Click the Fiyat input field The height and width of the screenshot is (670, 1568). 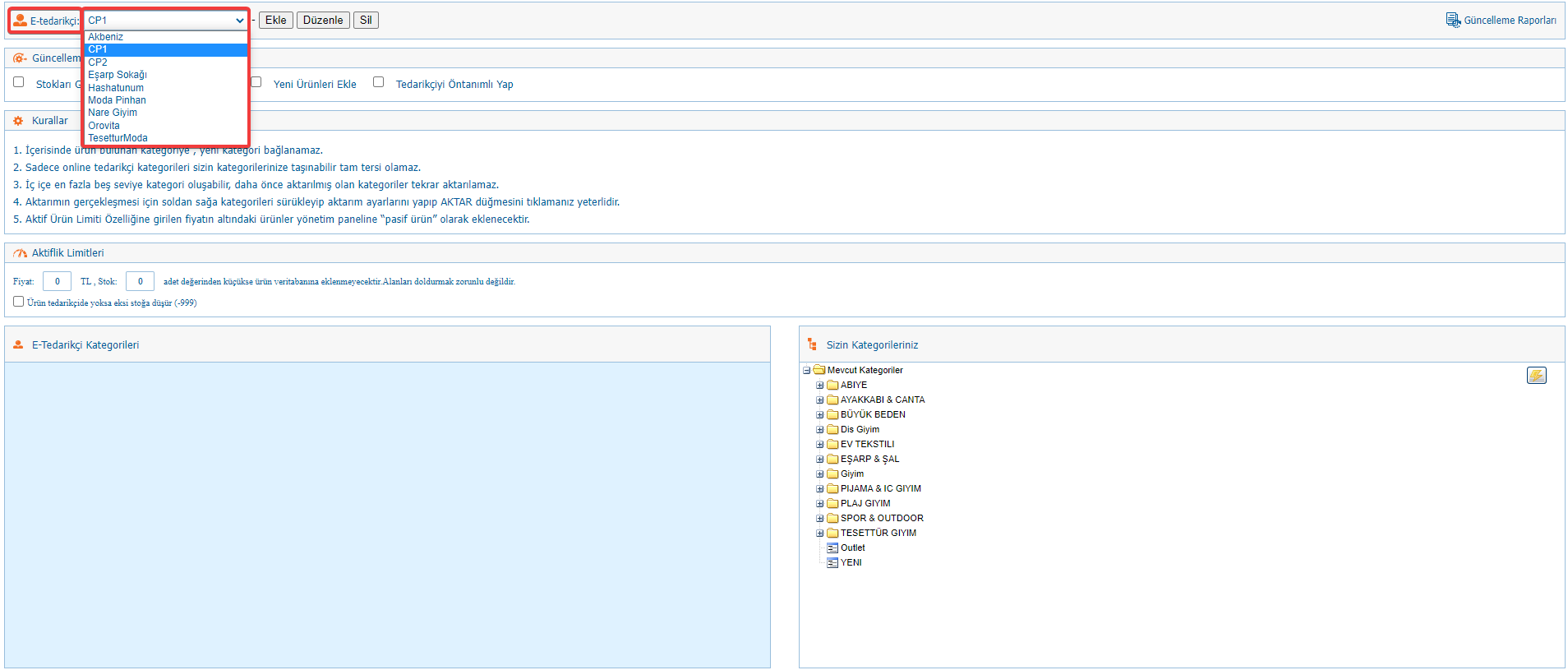pyautogui.click(x=57, y=281)
